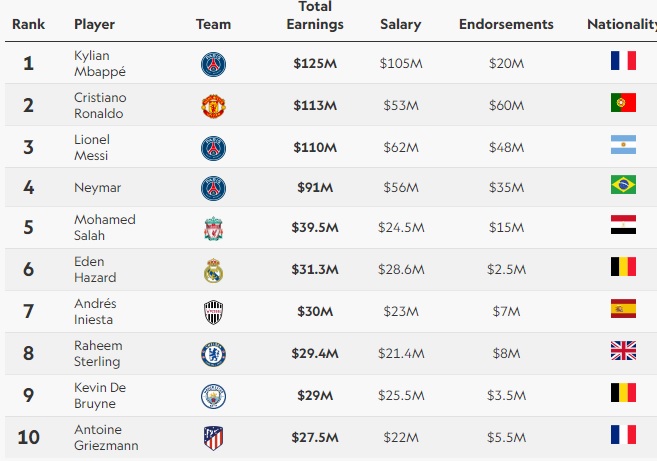Click the Salary column header
Viewport: 657px width, 461px height.
tap(400, 24)
